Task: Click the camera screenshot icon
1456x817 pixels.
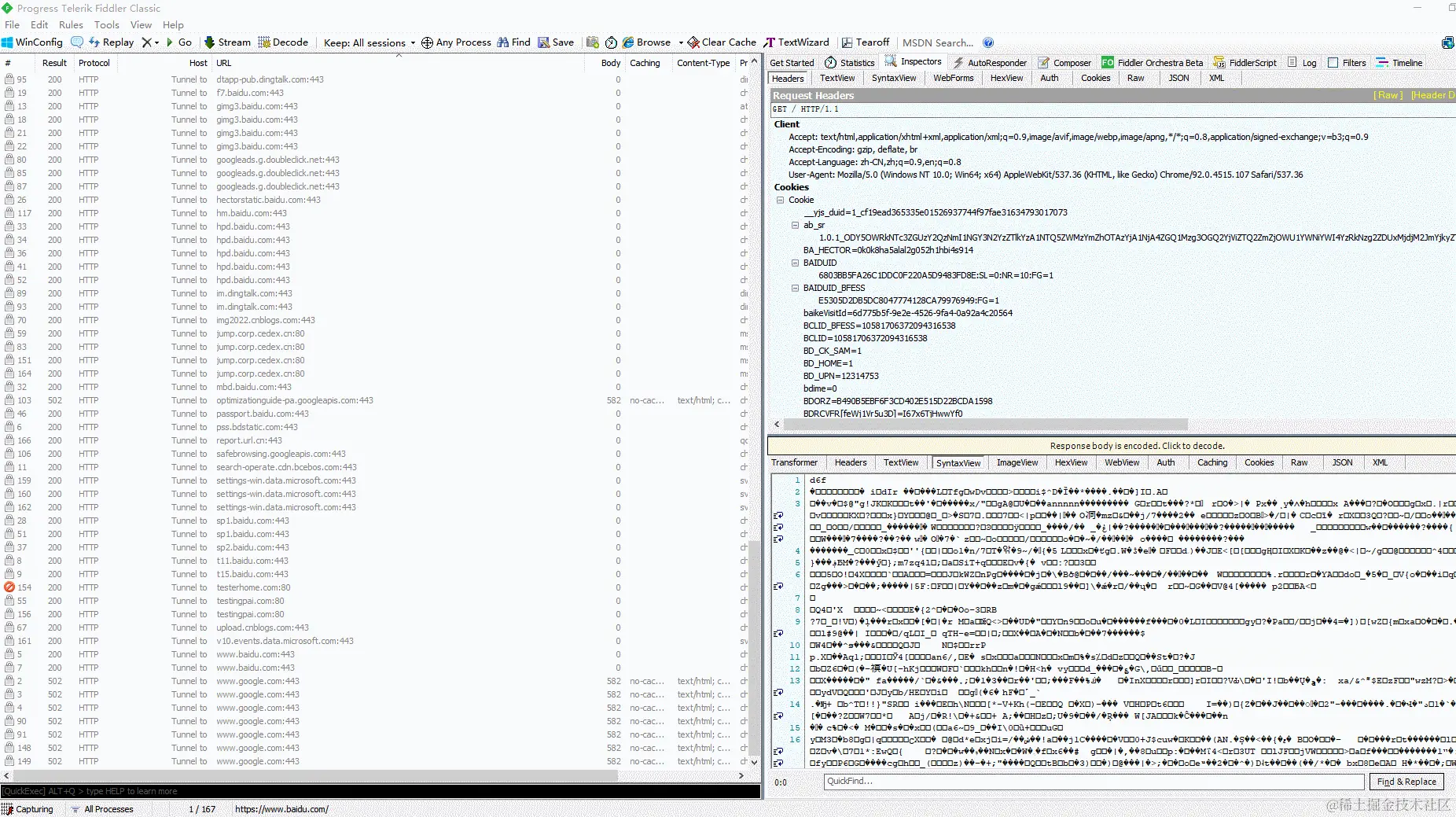Action: (593, 42)
